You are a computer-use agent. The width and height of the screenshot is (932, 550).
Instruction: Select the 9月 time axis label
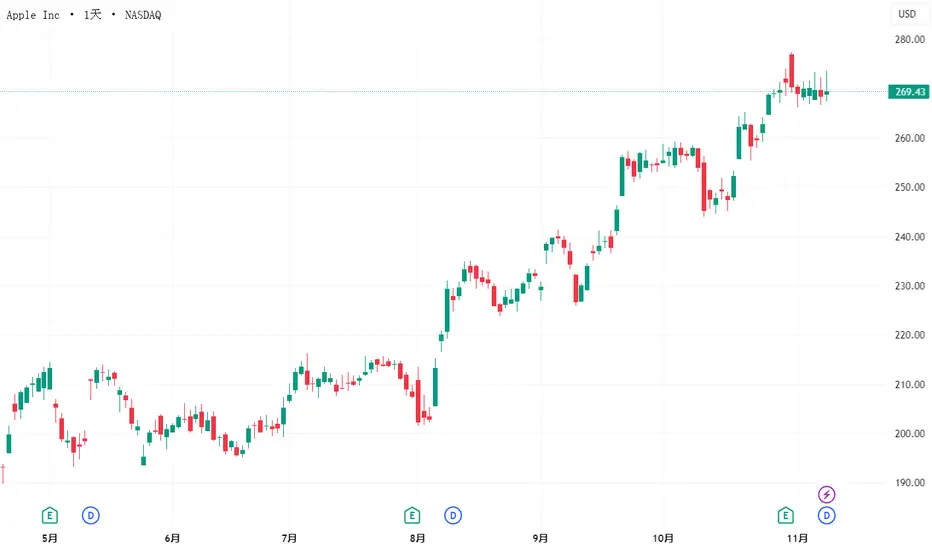pos(542,538)
